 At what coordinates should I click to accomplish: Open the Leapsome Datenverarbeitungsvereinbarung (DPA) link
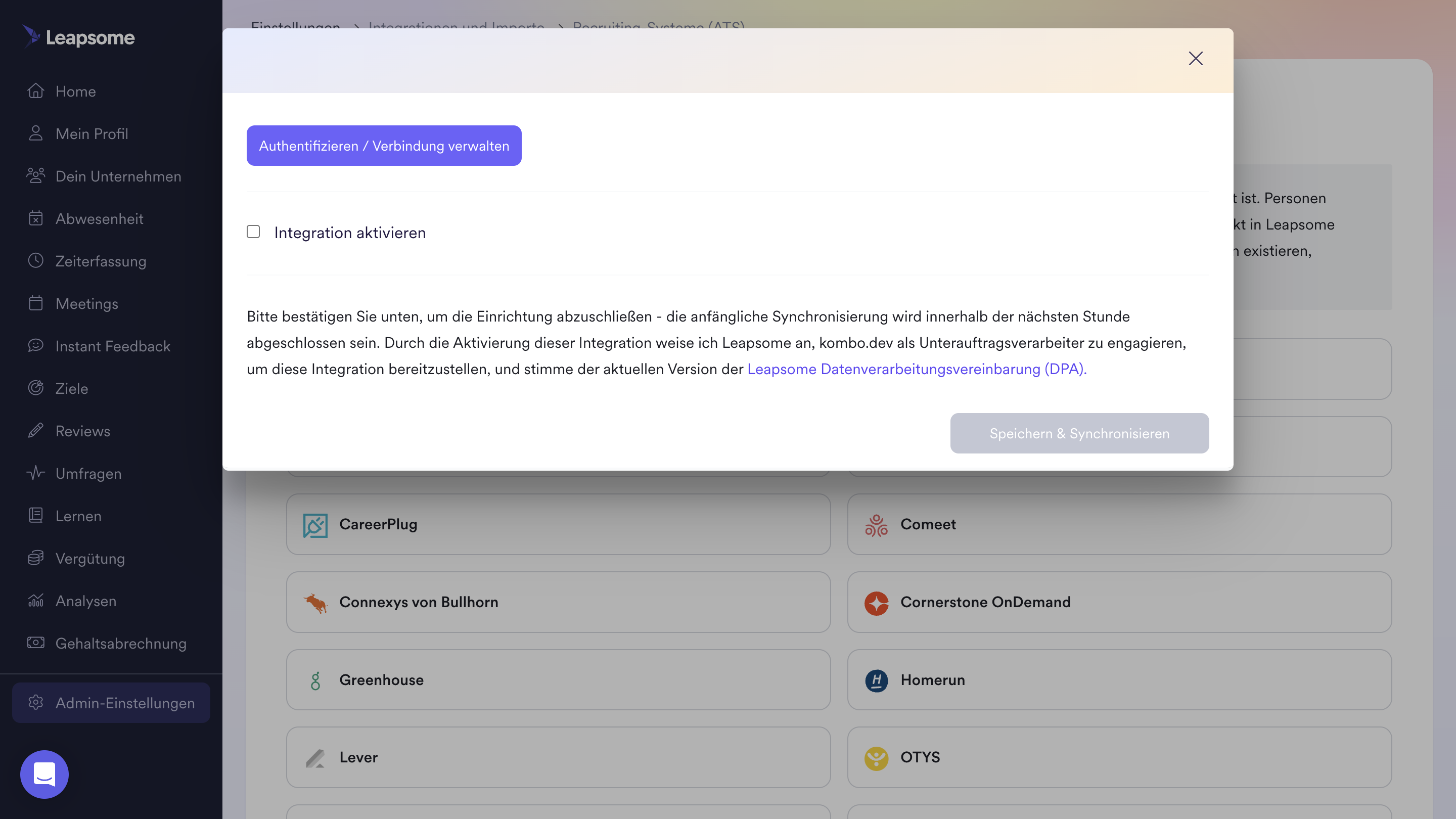[x=917, y=369]
